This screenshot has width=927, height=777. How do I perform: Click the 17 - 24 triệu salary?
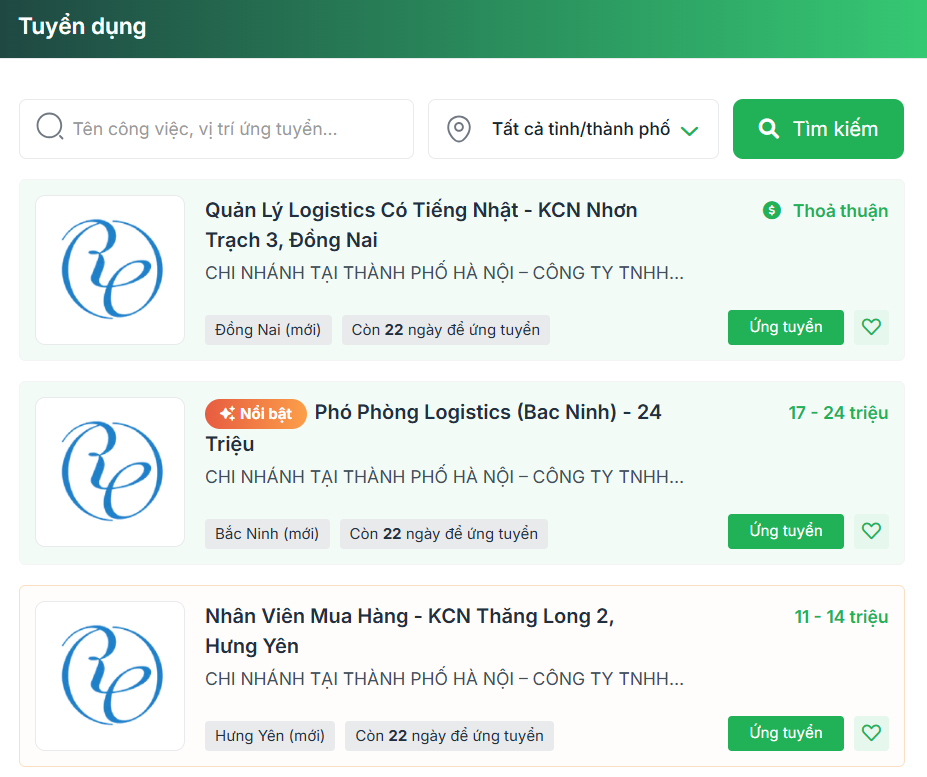tap(838, 413)
